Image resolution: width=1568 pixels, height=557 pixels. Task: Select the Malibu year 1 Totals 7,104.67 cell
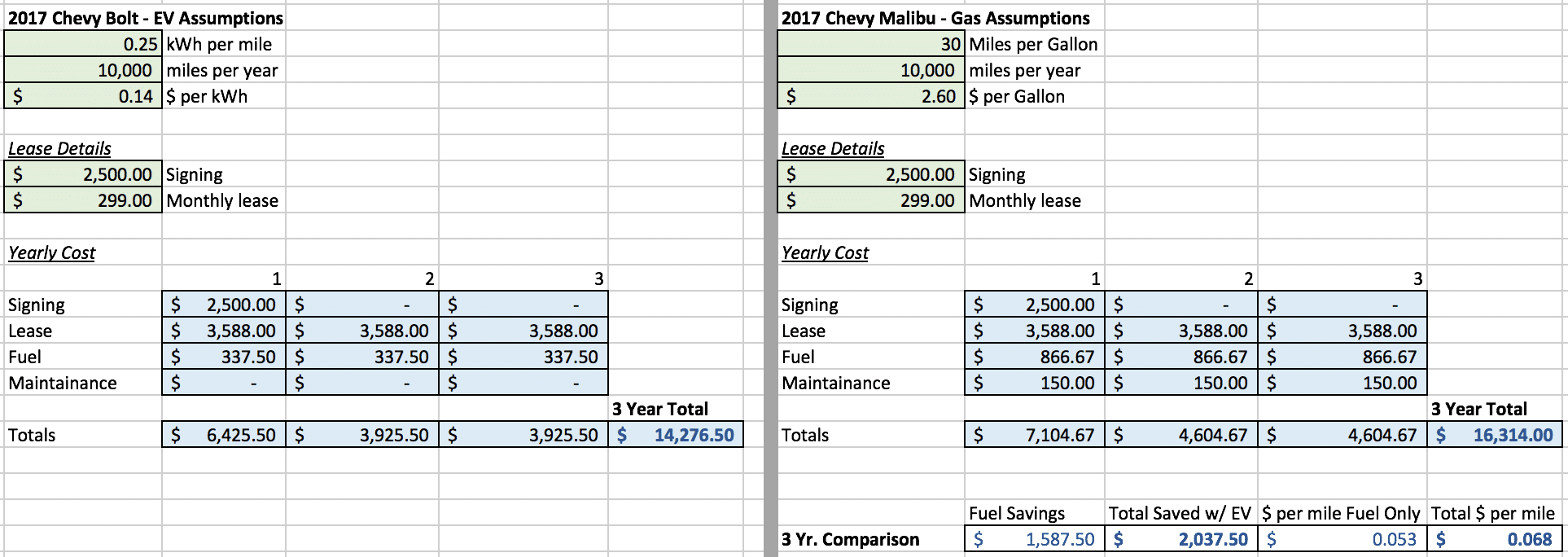tap(1035, 435)
